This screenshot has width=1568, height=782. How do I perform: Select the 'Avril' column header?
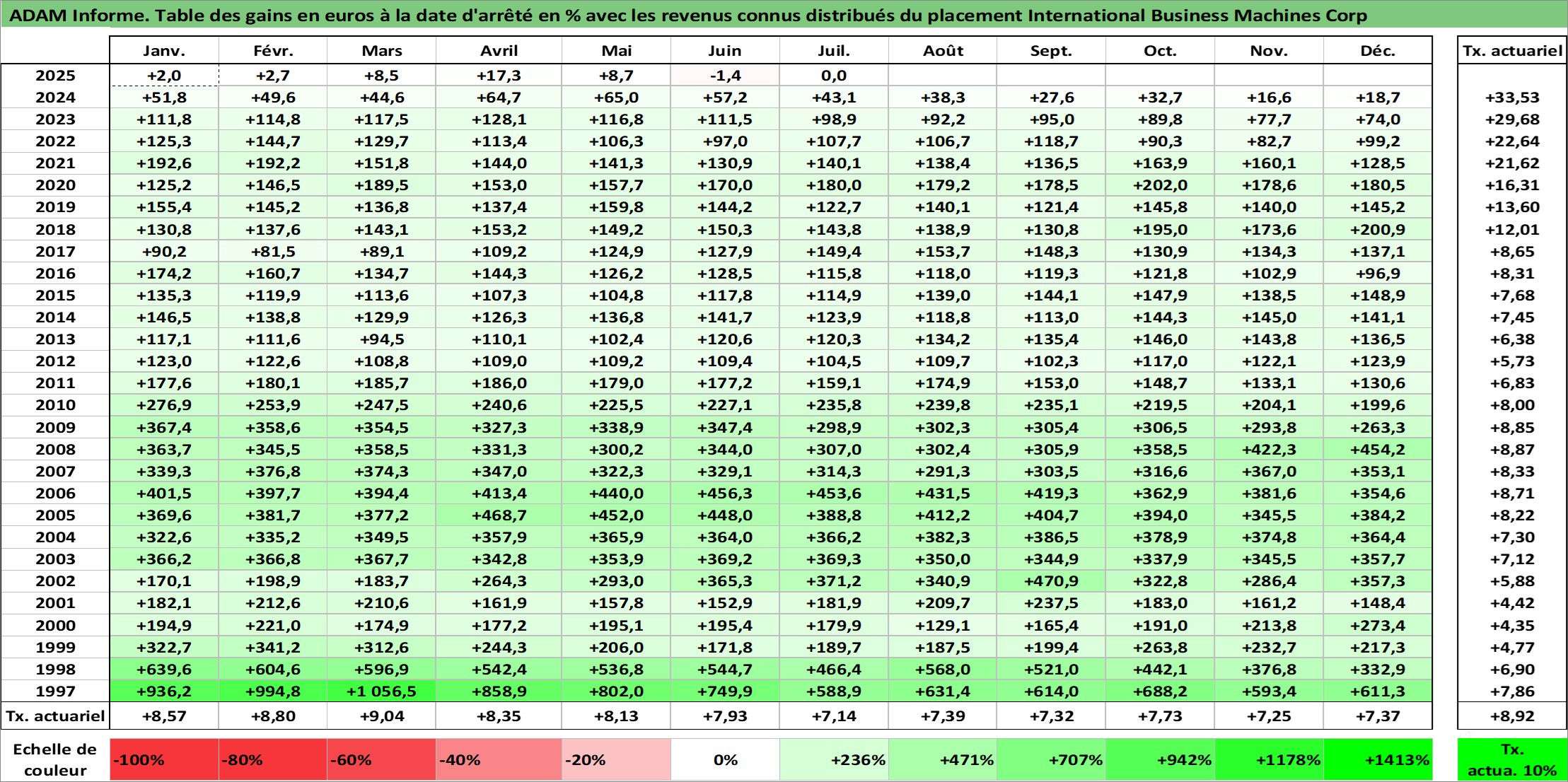(499, 50)
